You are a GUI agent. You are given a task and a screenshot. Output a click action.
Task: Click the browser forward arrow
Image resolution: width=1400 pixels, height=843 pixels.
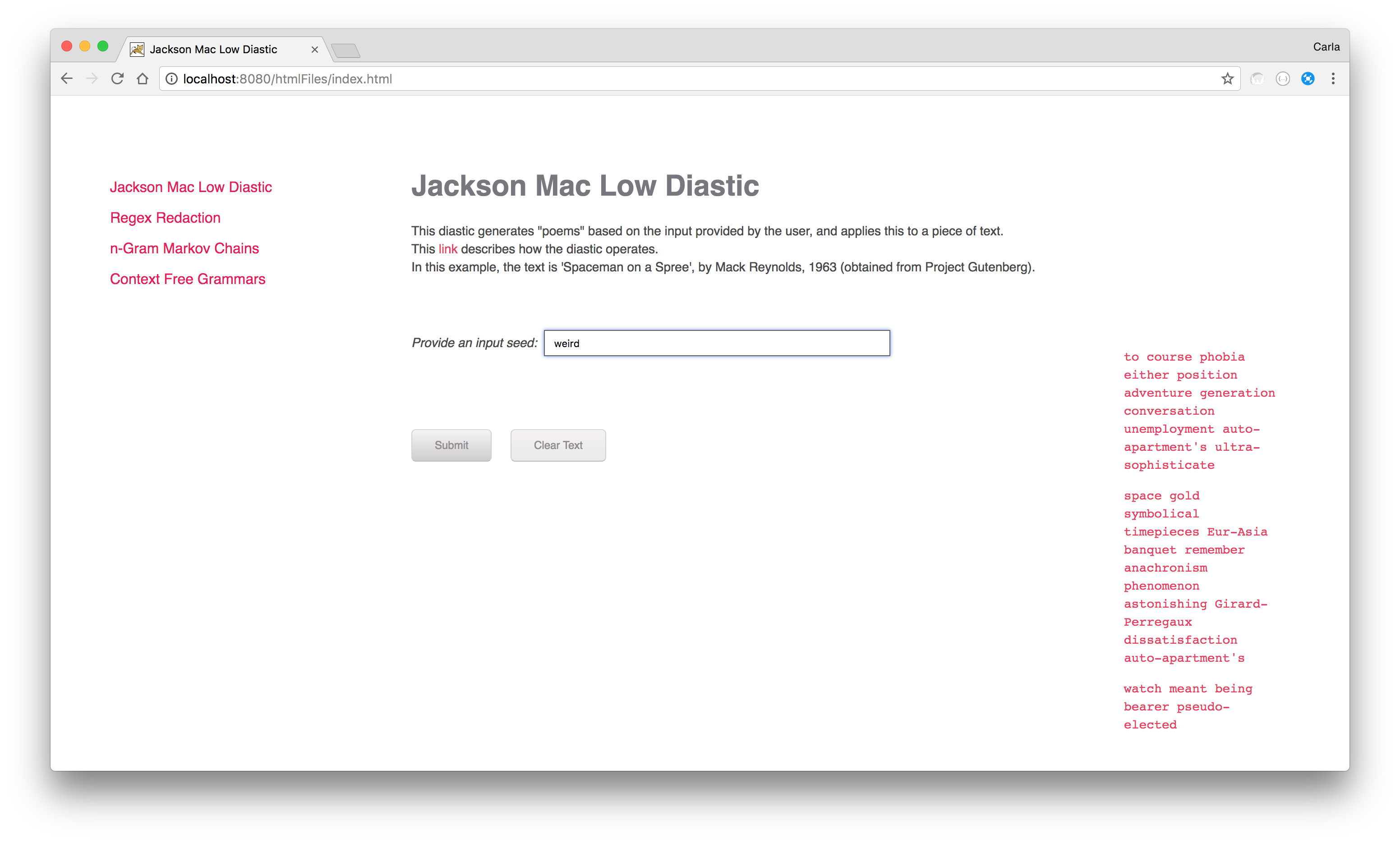(92, 79)
